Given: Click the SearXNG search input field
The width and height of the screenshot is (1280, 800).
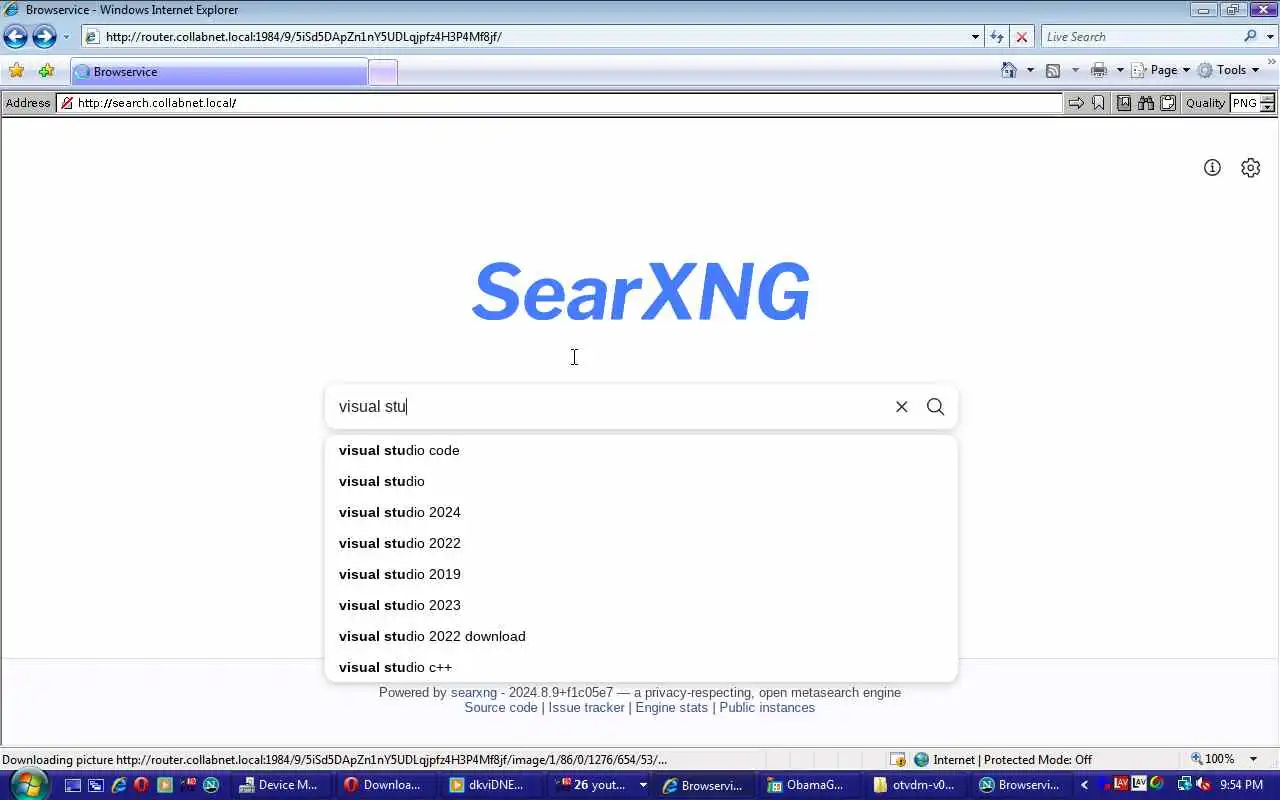Looking at the screenshot, I should [610, 407].
